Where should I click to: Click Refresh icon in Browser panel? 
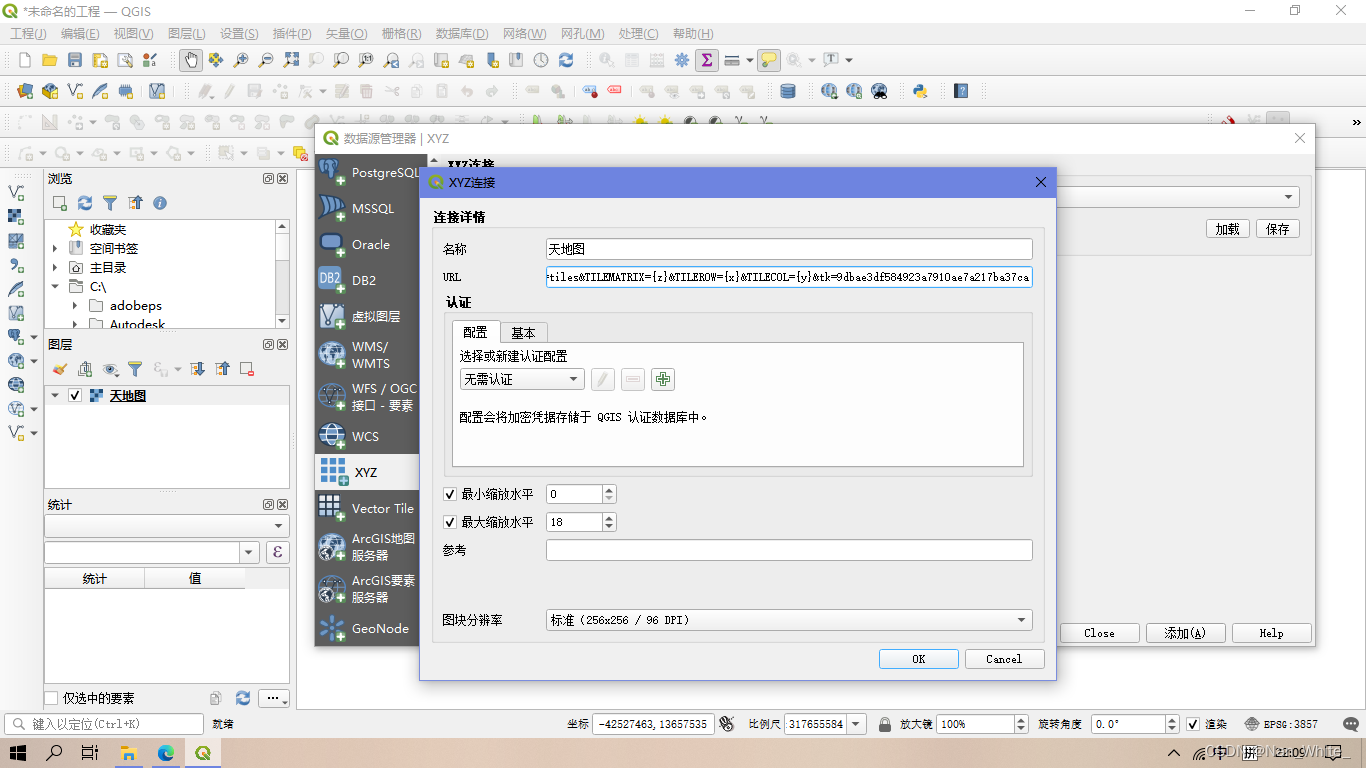point(85,203)
